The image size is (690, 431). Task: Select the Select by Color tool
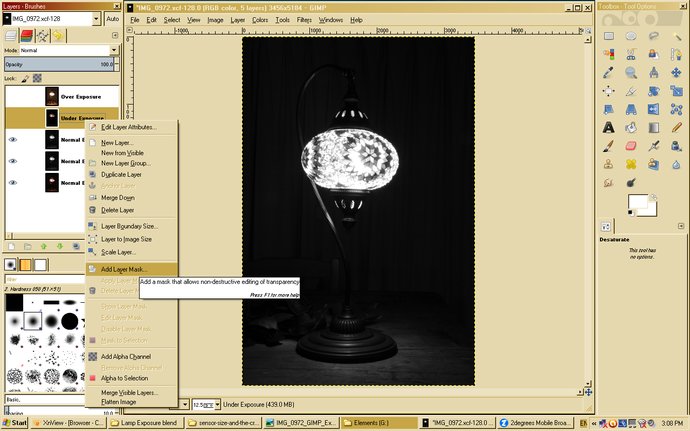[x=609, y=54]
